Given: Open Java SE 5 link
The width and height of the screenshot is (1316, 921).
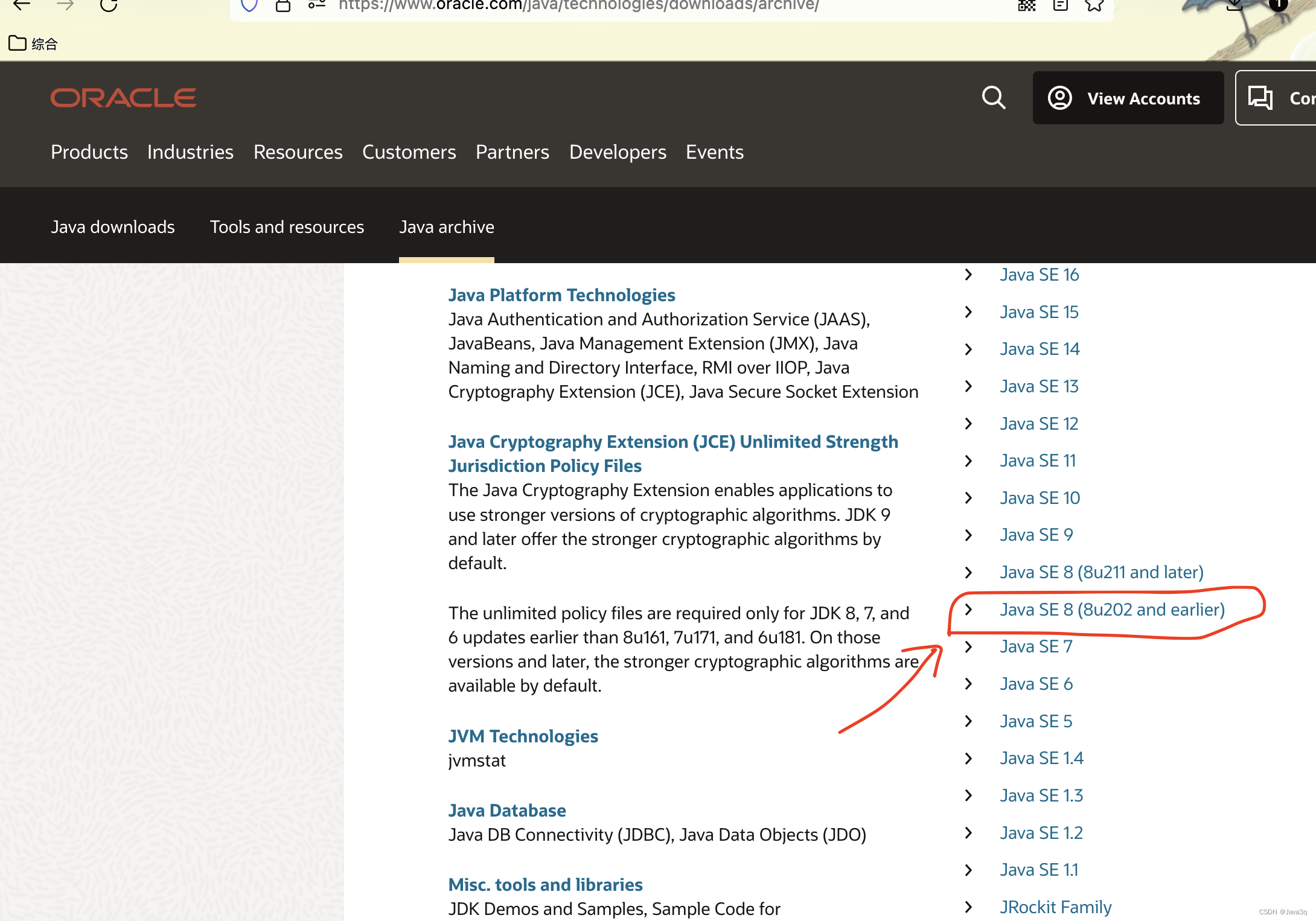Looking at the screenshot, I should point(1036,721).
